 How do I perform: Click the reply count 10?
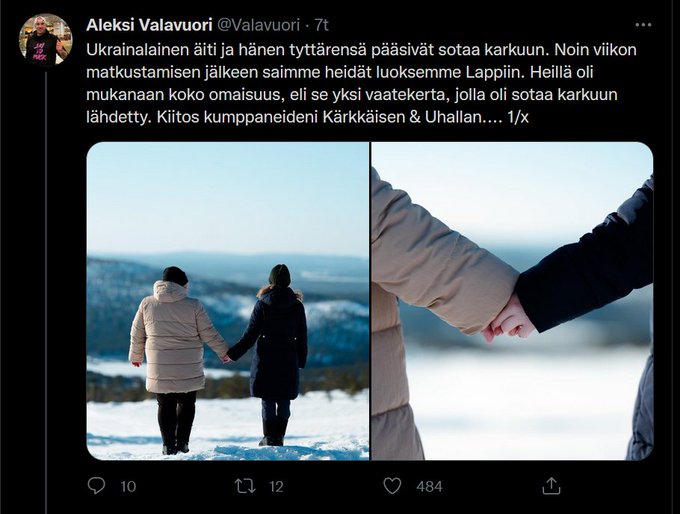point(128,487)
